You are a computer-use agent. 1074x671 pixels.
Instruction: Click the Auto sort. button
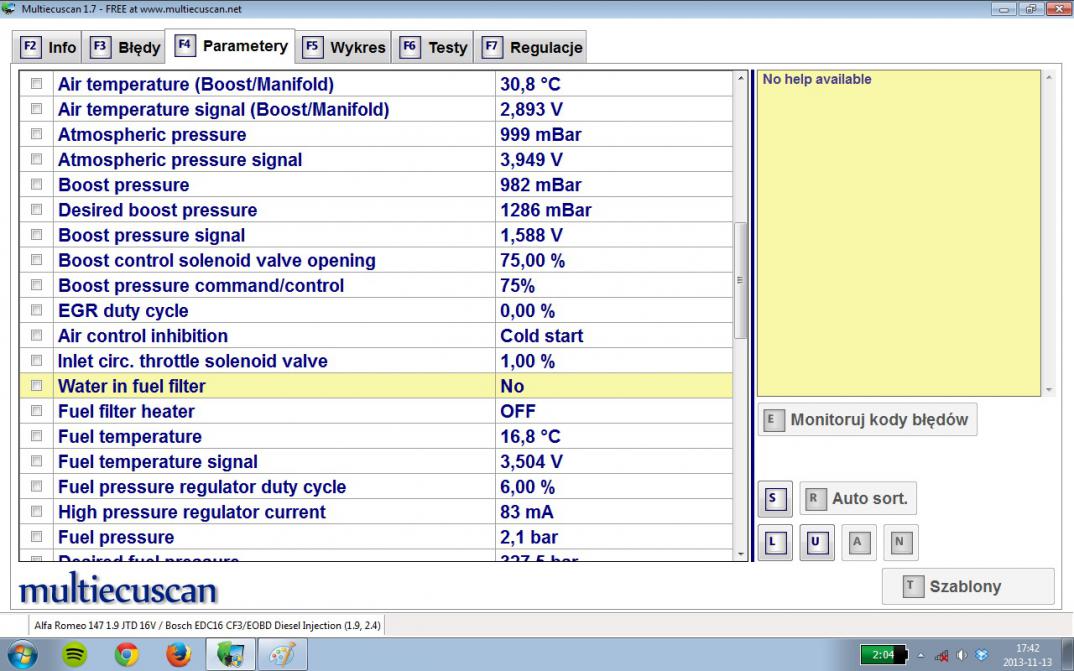click(858, 498)
